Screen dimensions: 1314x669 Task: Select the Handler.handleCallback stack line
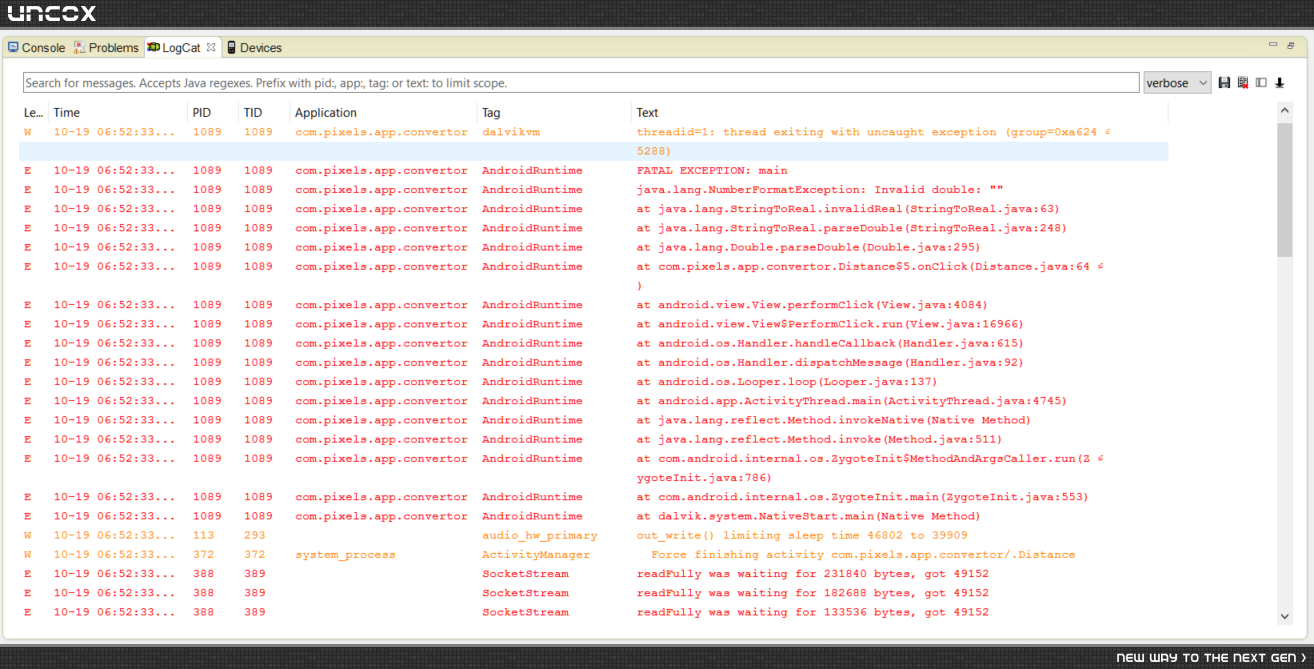pos(594,343)
